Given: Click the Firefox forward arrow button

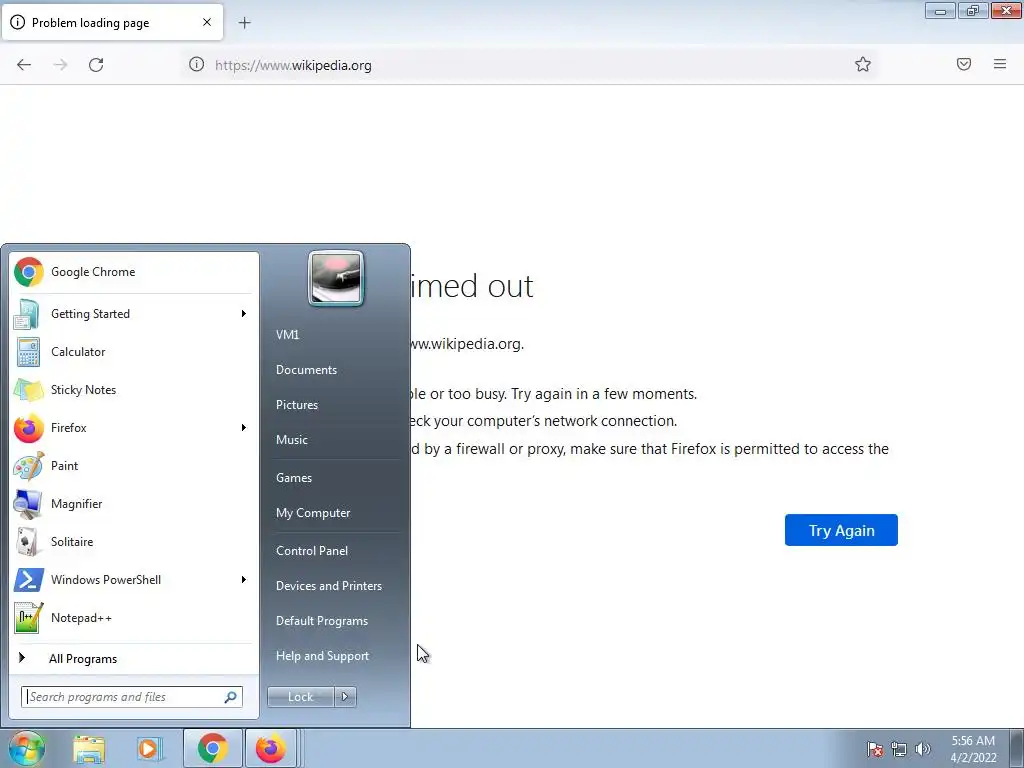Looking at the screenshot, I should coord(60,65).
